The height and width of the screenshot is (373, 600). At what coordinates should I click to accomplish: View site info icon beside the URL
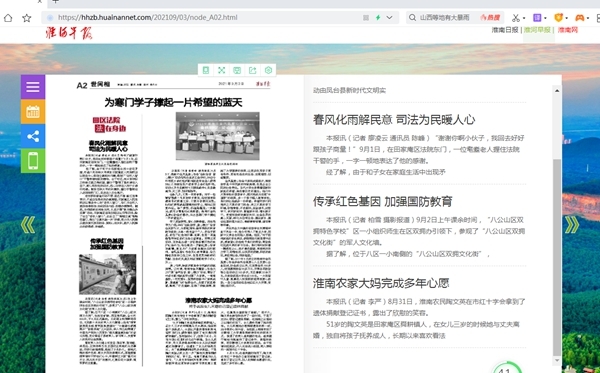pos(50,18)
